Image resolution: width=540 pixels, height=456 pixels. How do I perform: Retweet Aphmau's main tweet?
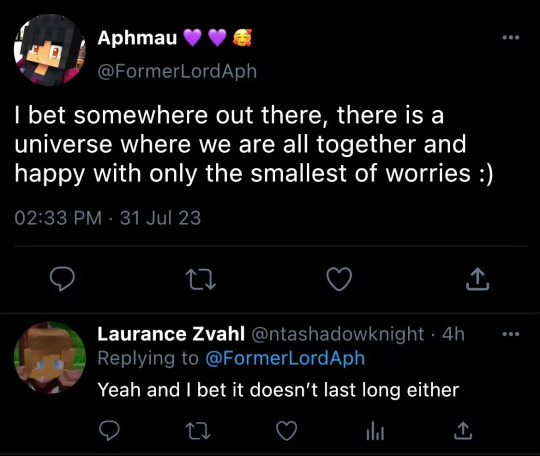(201, 279)
